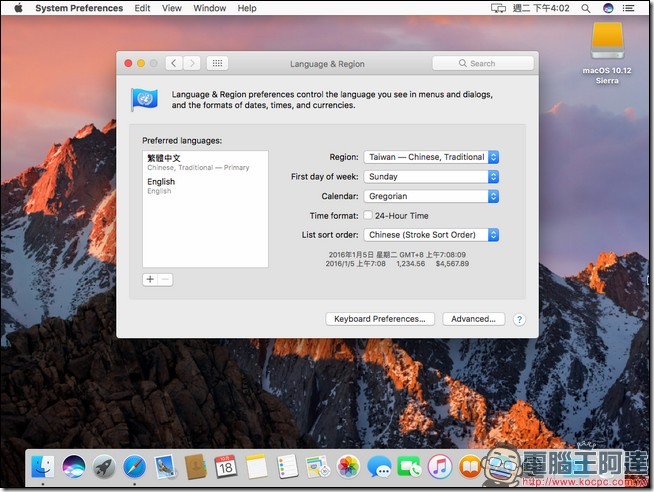Image resolution: width=654 pixels, height=492 pixels.
Task: Remove language with the minus button
Action: [x=166, y=279]
